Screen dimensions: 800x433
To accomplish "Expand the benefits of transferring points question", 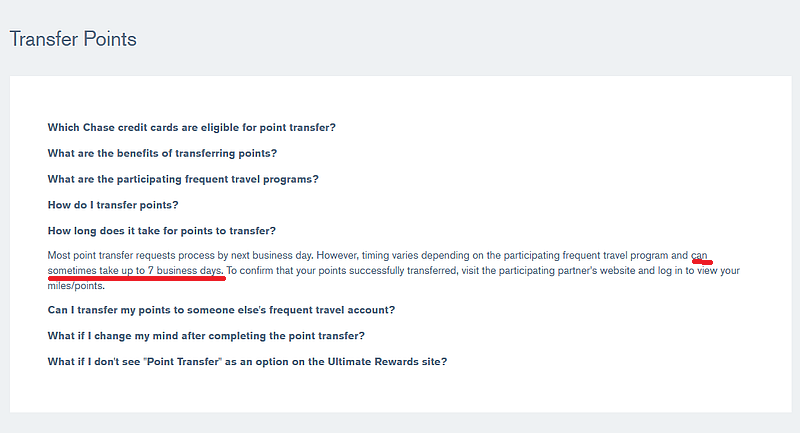I will click(162, 154).
